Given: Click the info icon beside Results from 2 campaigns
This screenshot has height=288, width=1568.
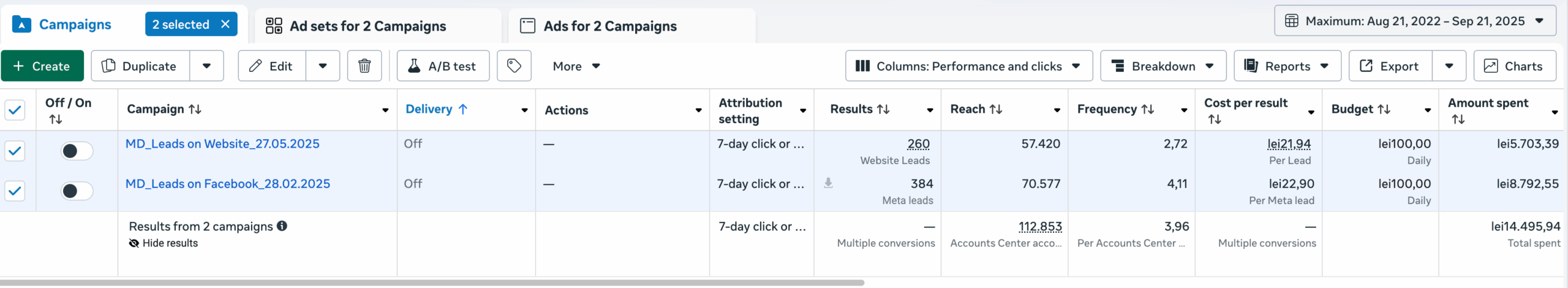Looking at the screenshot, I should pyautogui.click(x=282, y=226).
